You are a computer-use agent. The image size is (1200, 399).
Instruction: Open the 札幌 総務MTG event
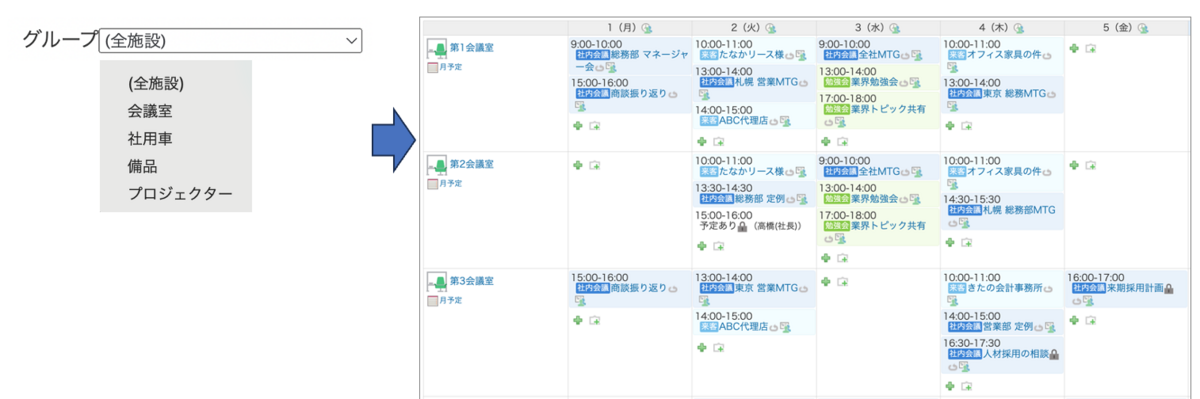[1020, 209]
